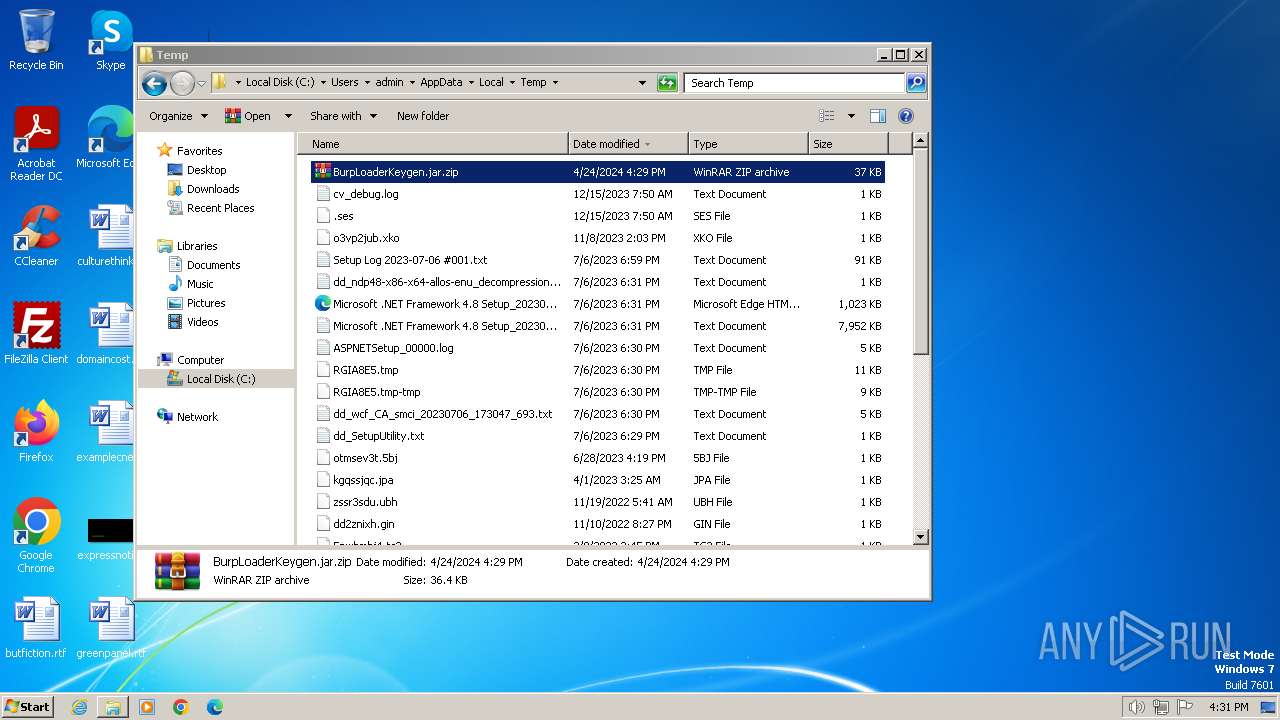Select the o3vp2jub.xko file
The image size is (1280, 720).
pos(366,238)
